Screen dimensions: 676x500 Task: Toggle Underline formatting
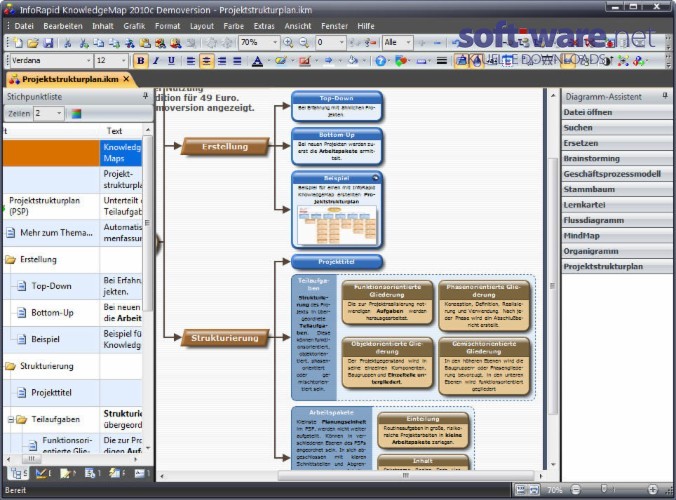171,61
